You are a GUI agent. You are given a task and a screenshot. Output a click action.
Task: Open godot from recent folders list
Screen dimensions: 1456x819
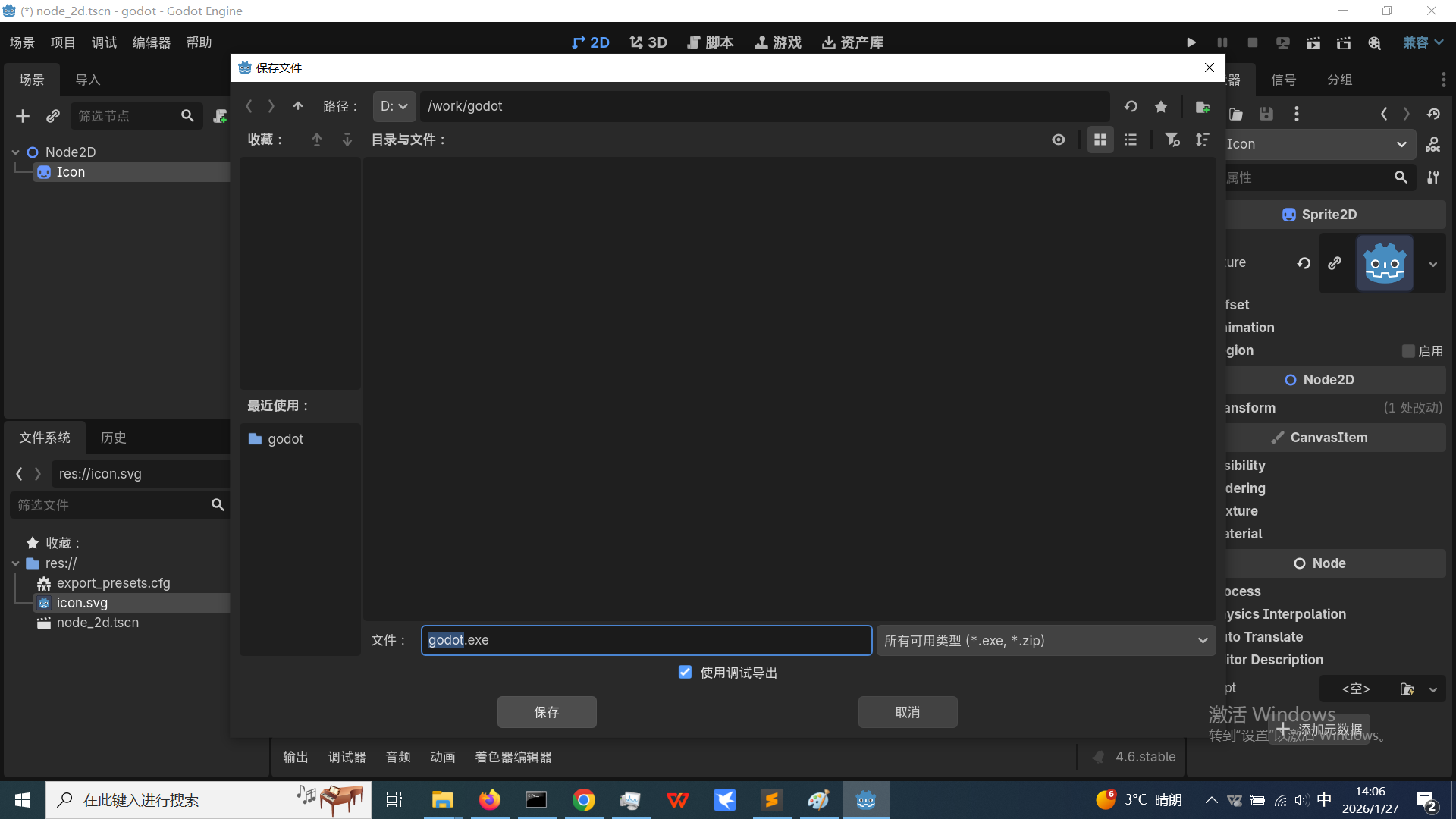[285, 439]
